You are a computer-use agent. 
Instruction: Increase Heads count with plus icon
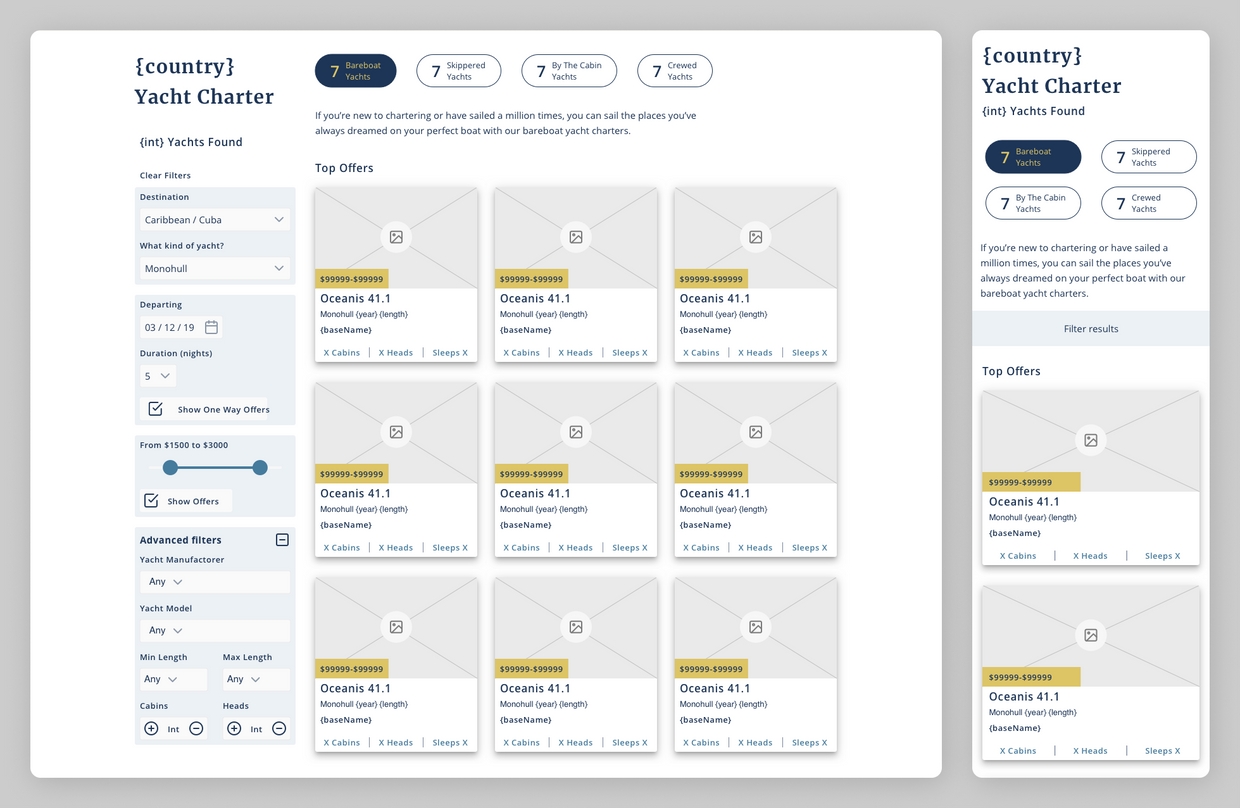click(234, 729)
